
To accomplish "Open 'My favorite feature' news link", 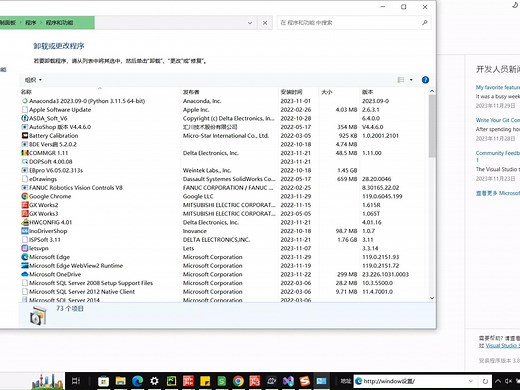I will [x=498, y=87].
